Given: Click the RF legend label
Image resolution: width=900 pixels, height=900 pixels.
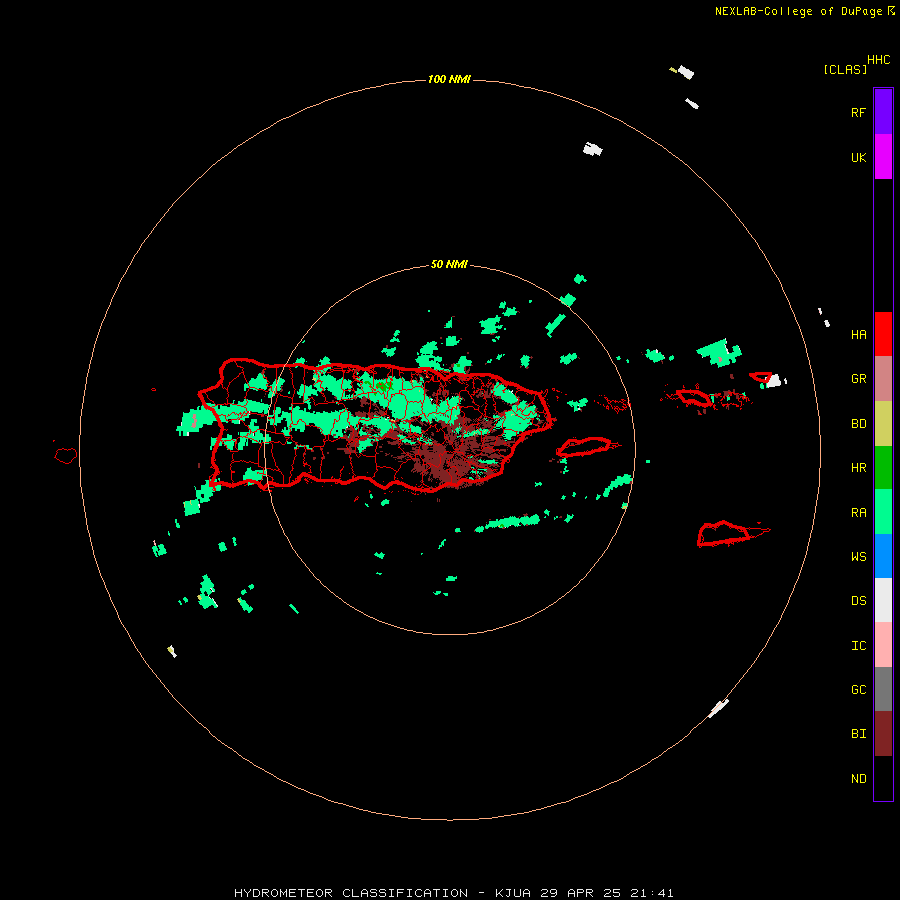Looking at the screenshot, I should pos(858,112).
